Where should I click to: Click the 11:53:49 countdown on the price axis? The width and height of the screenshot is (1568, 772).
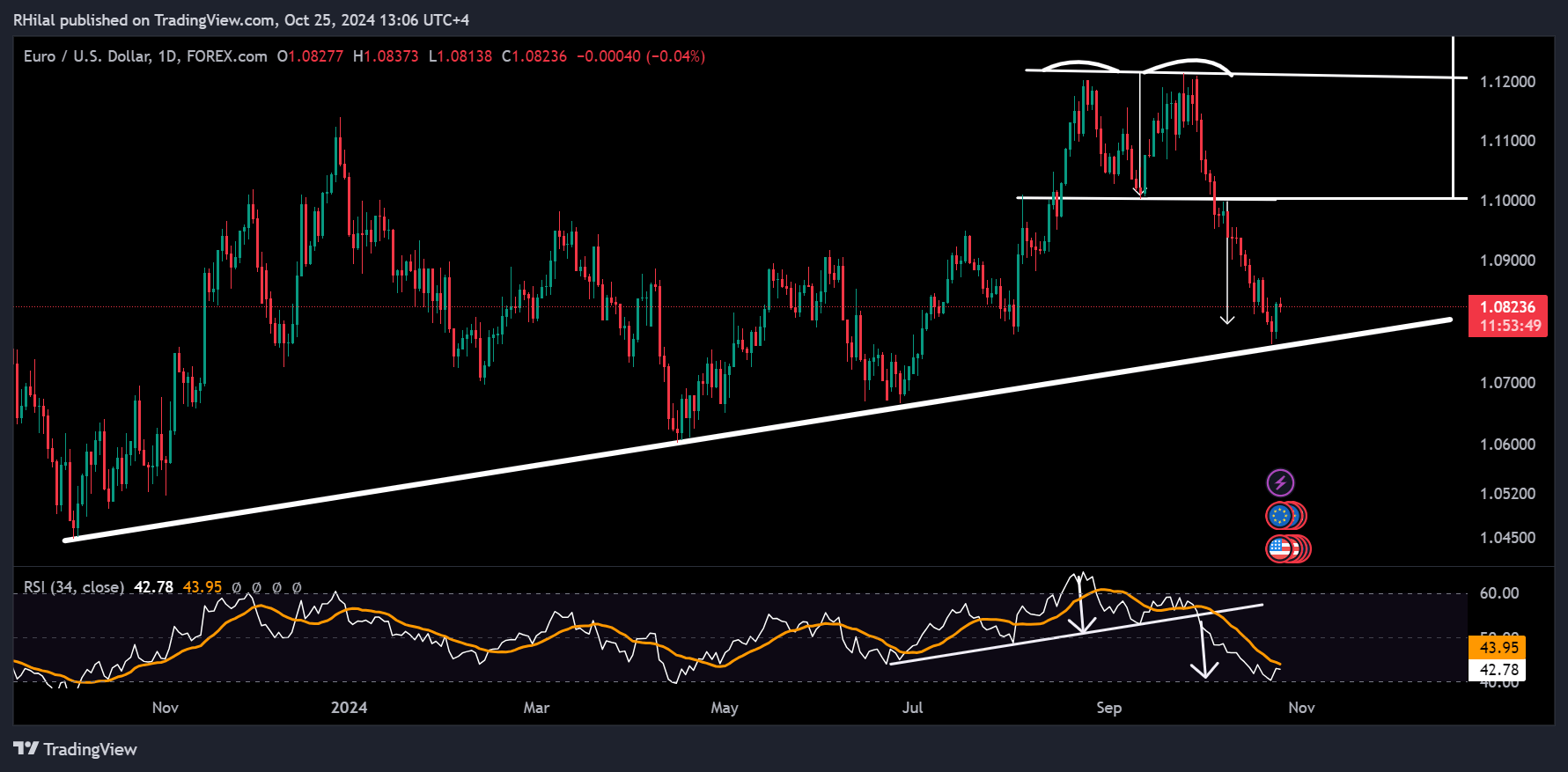click(1510, 326)
